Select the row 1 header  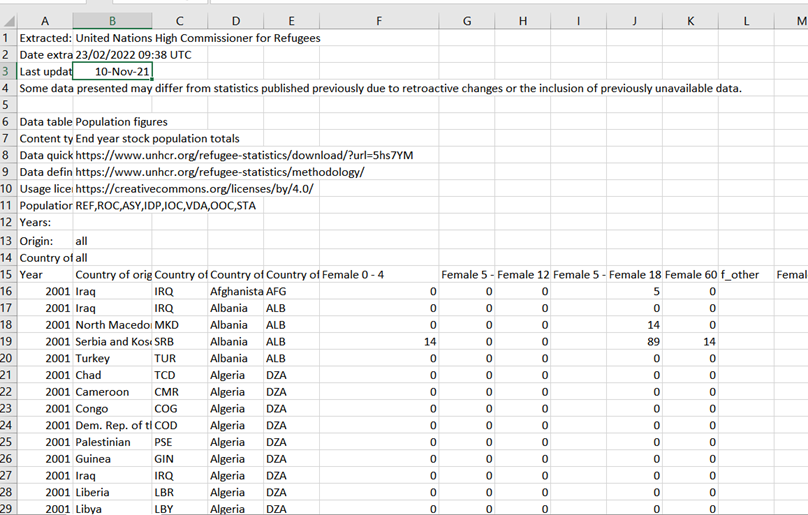8,38
